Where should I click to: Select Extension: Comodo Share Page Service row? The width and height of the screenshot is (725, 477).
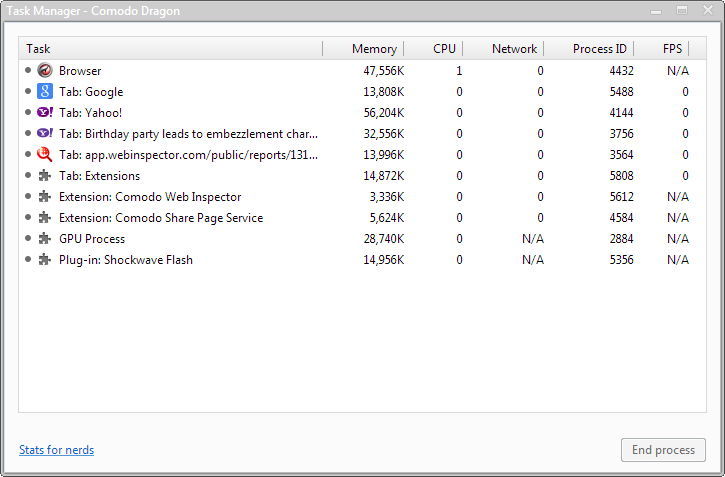(362, 217)
